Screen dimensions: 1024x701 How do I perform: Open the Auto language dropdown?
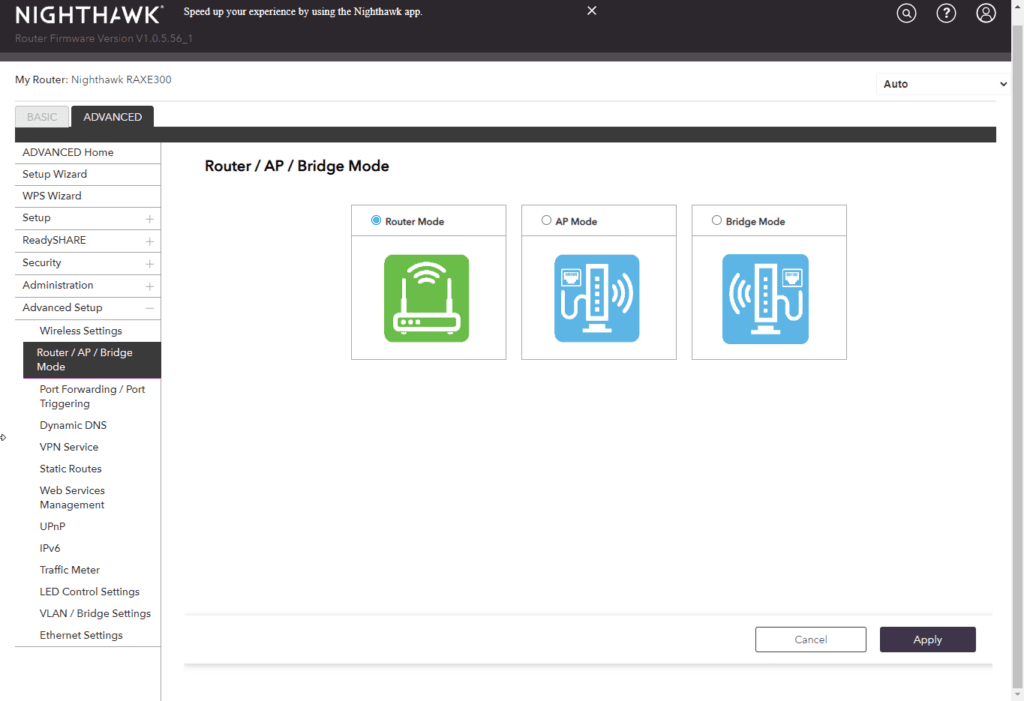point(944,84)
